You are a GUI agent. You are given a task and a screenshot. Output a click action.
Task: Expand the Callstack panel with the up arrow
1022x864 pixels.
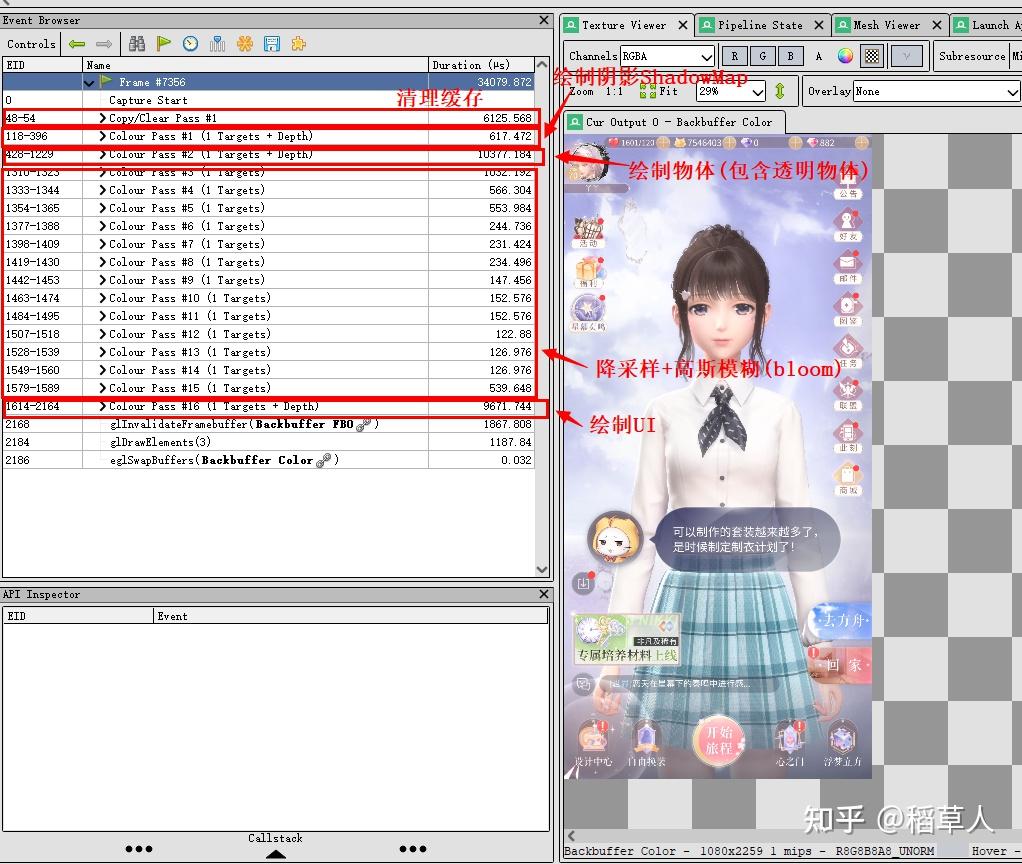276,854
